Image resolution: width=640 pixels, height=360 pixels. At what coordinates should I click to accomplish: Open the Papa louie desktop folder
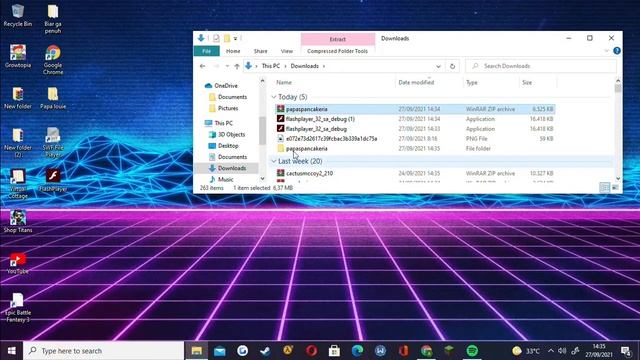(53, 98)
